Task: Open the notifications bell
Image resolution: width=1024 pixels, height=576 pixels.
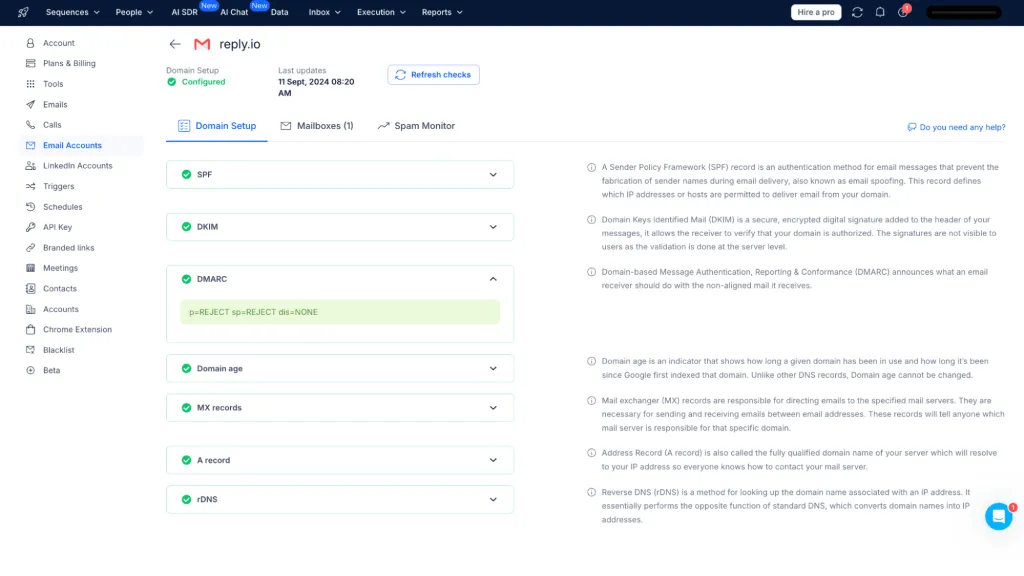Action: [x=880, y=12]
